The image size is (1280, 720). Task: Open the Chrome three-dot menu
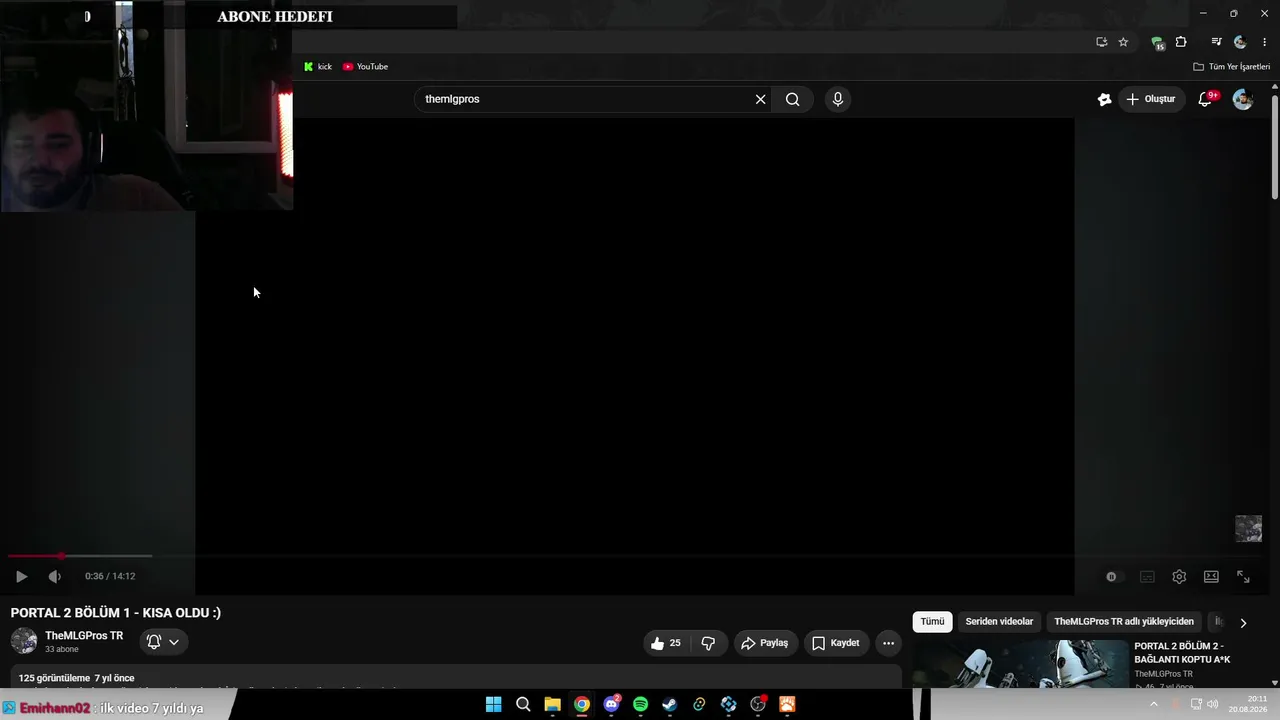[x=1265, y=42]
